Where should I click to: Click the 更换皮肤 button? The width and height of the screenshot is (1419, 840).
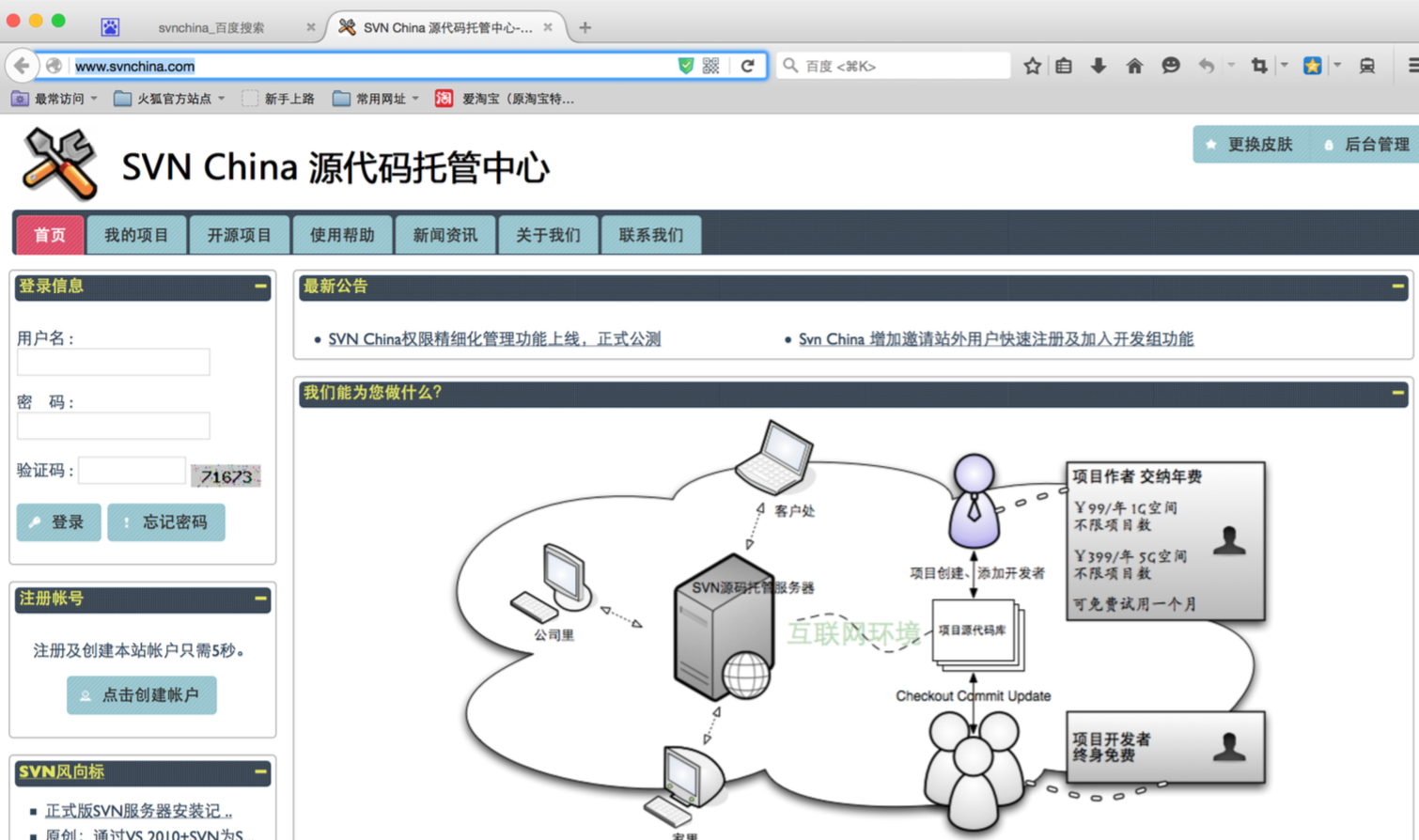pyautogui.click(x=1252, y=145)
